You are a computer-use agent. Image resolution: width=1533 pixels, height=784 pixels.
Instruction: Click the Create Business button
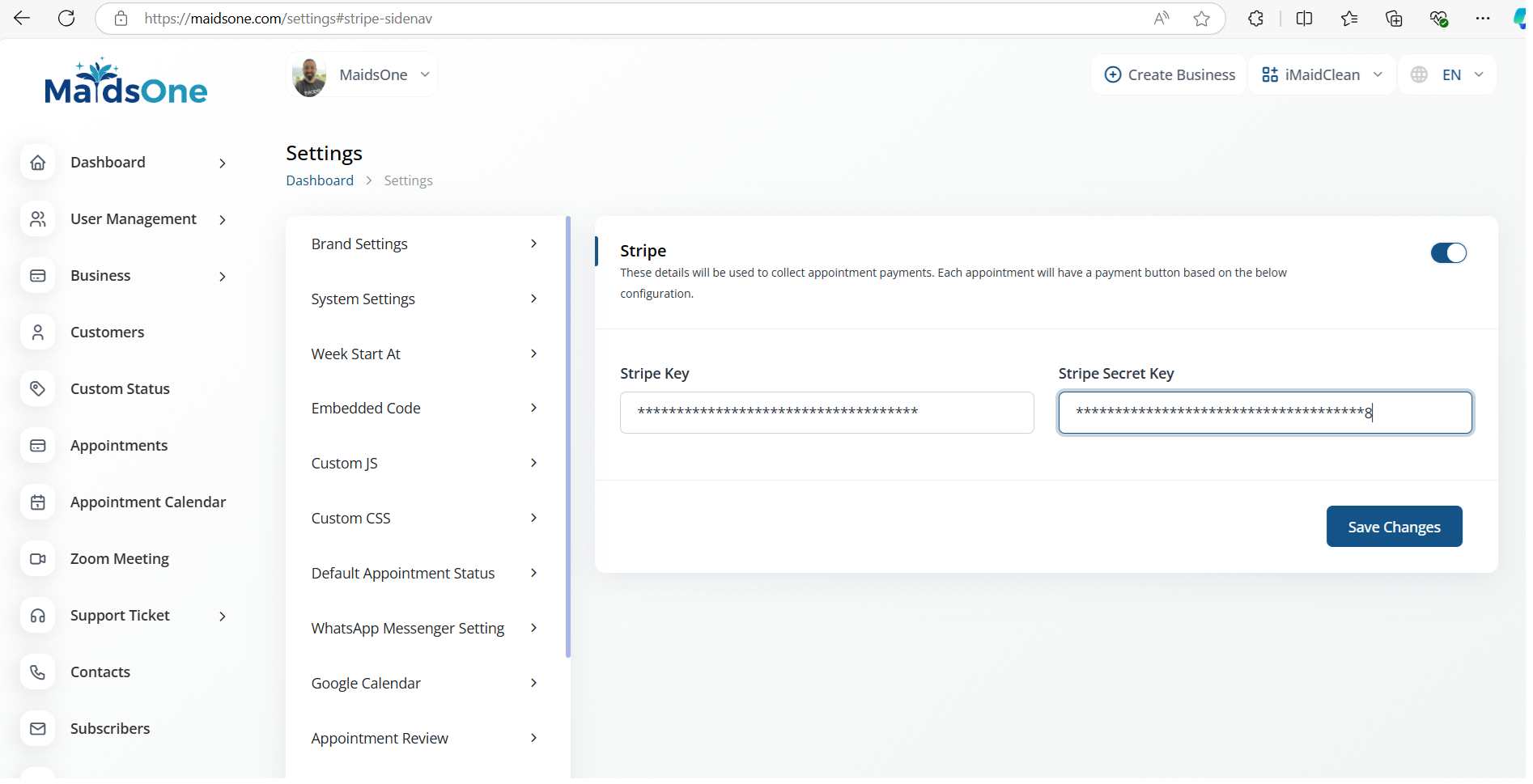click(1170, 75)
